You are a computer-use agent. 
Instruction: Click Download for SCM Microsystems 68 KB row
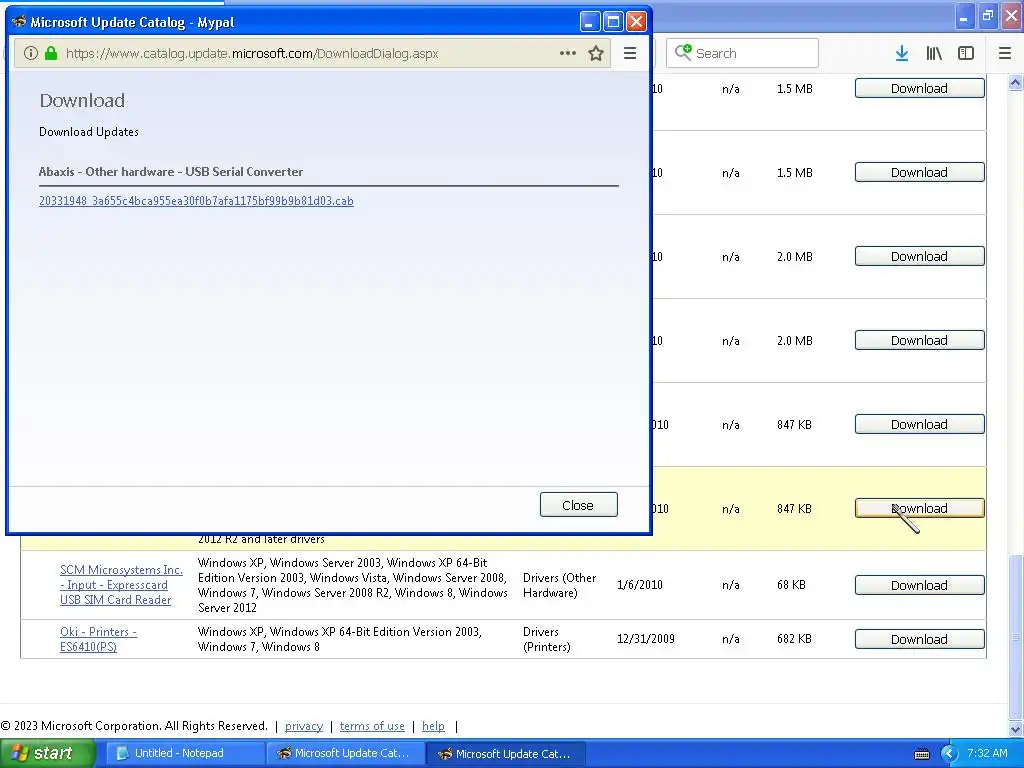point(920,585)
